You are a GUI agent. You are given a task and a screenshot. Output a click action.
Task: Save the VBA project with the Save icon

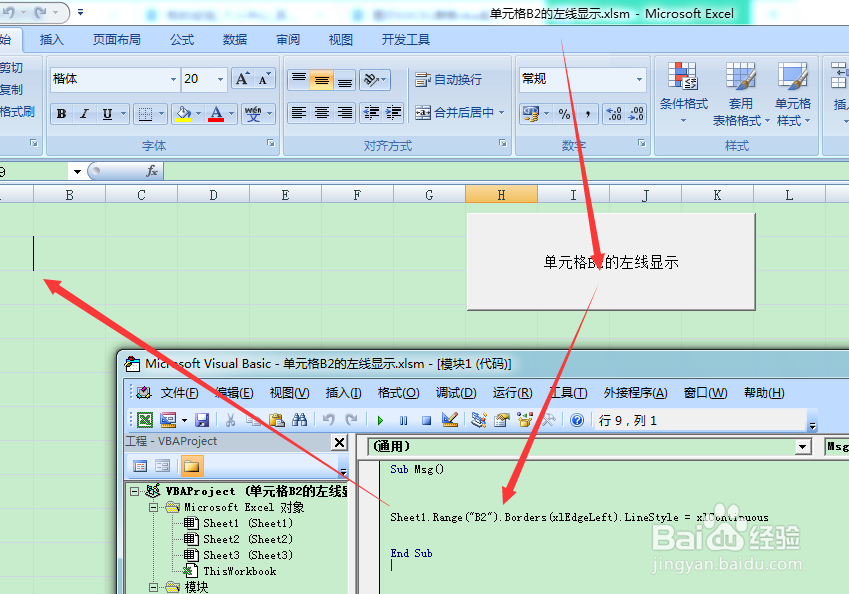pos(201,419)
